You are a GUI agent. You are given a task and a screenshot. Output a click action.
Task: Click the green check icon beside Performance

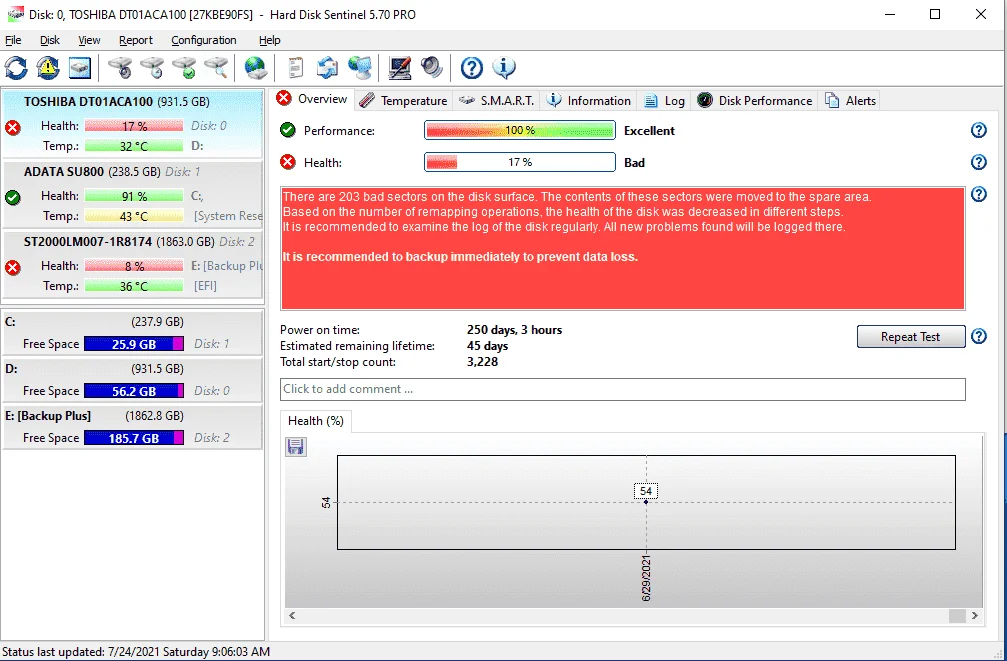point(288,130)
